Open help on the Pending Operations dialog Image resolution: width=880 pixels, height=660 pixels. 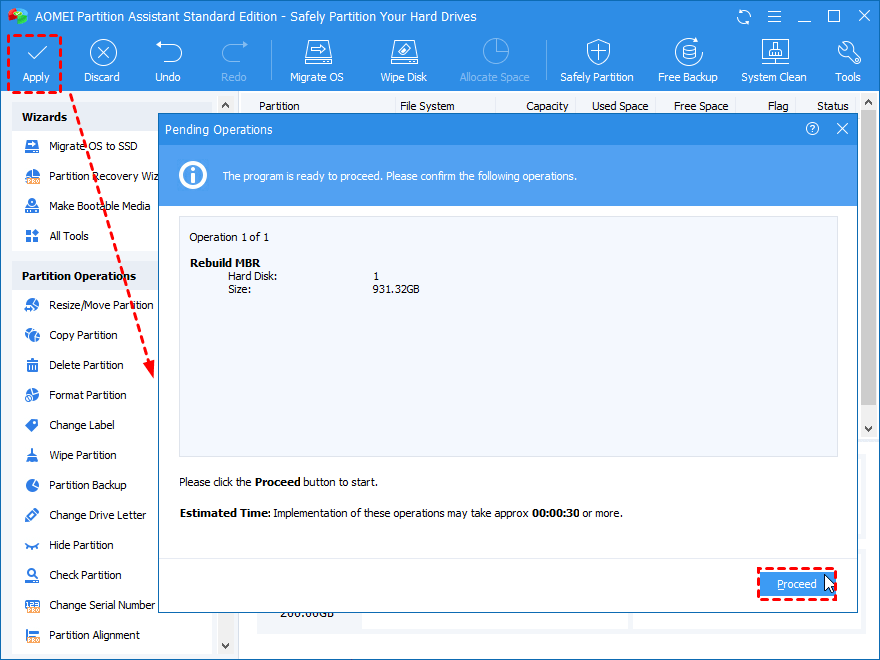(812, 128)
